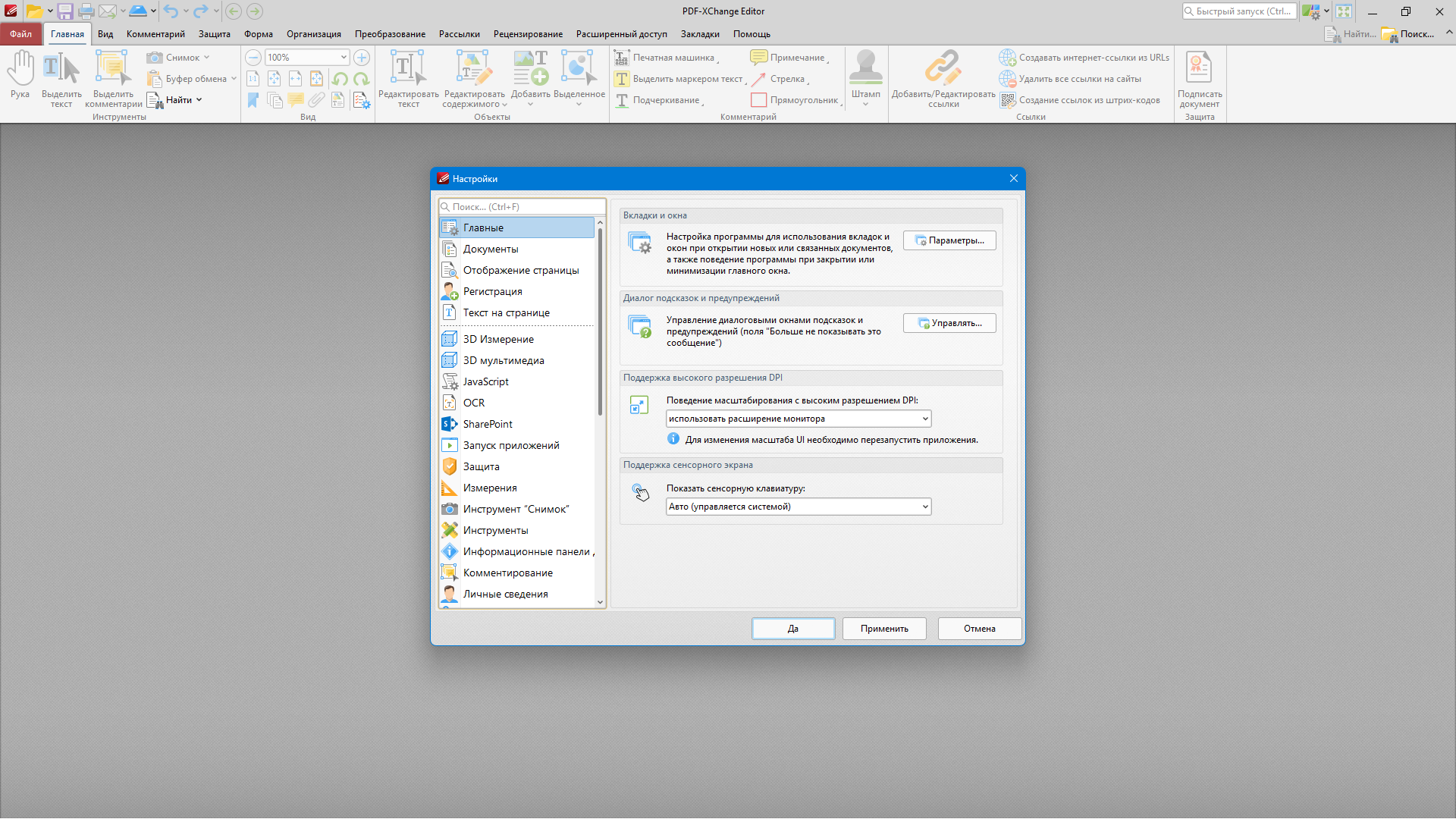Click the Save toolbar icon
Viewport: 1456px width, 819px height.
pos(65,11)
